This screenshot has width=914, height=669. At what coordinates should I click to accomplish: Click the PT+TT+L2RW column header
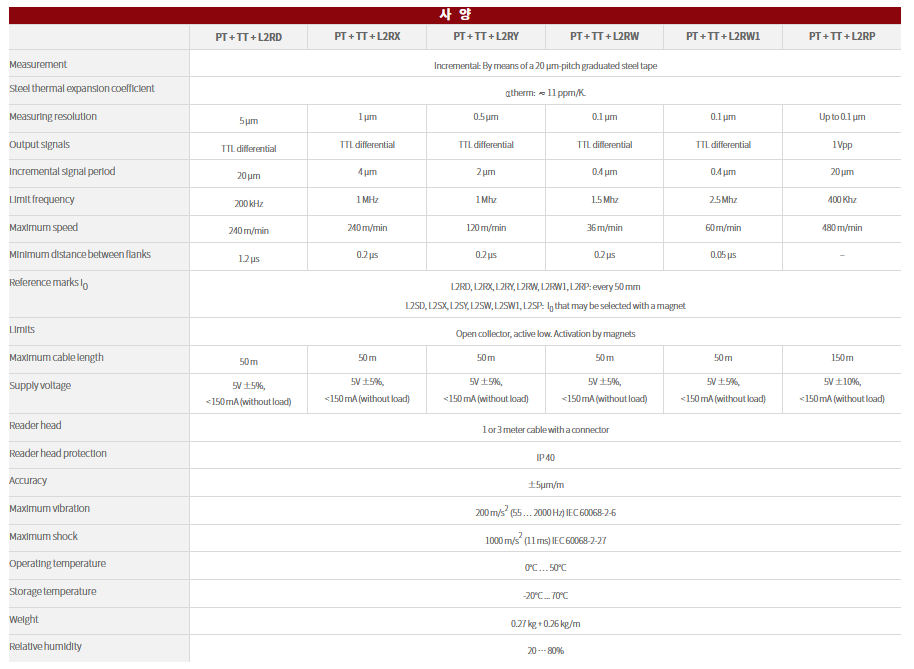pos(604,36)
